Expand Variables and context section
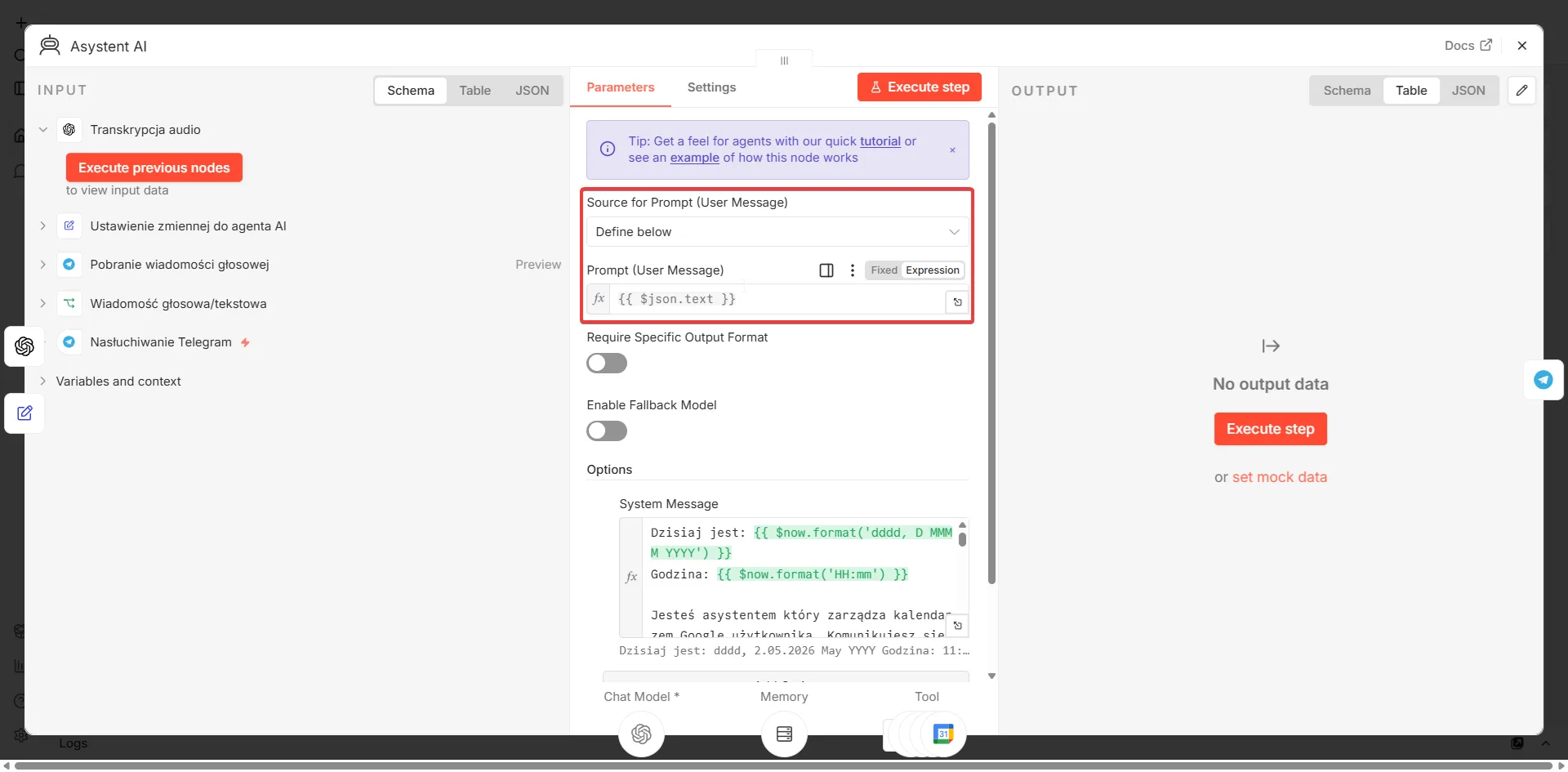The image size is (1568, 772). tap(43, 382)
